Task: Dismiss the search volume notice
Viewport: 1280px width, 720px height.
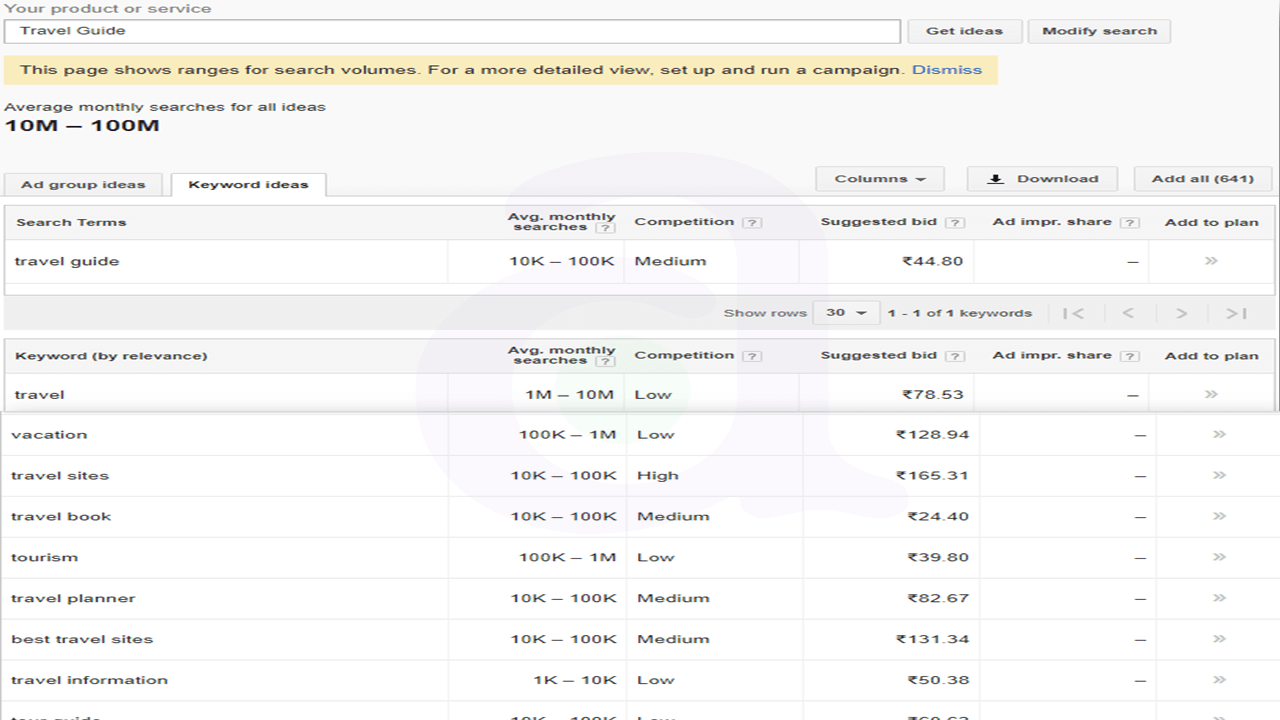Action: click(946, 70)
